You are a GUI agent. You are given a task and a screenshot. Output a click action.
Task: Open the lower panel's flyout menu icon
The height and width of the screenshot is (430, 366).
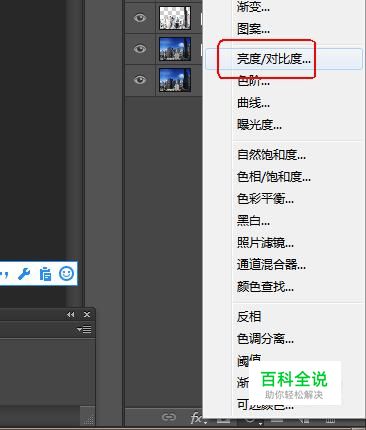coord(84,330)
